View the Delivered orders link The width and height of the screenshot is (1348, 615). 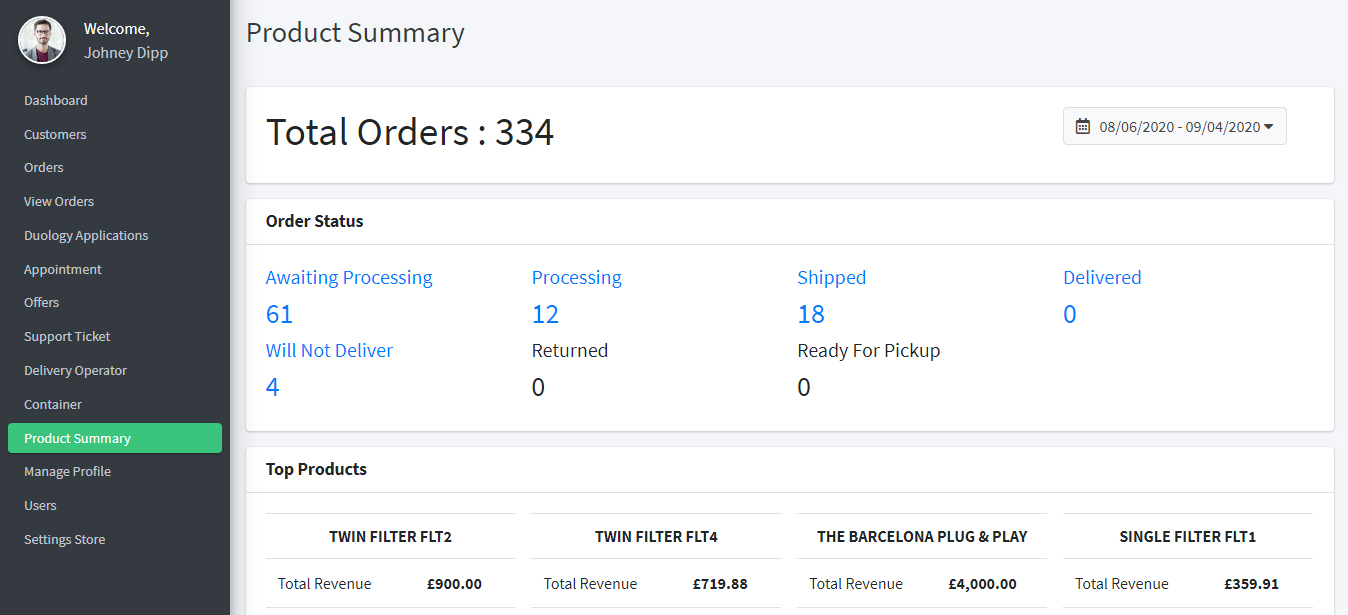tap(1102, 278)
